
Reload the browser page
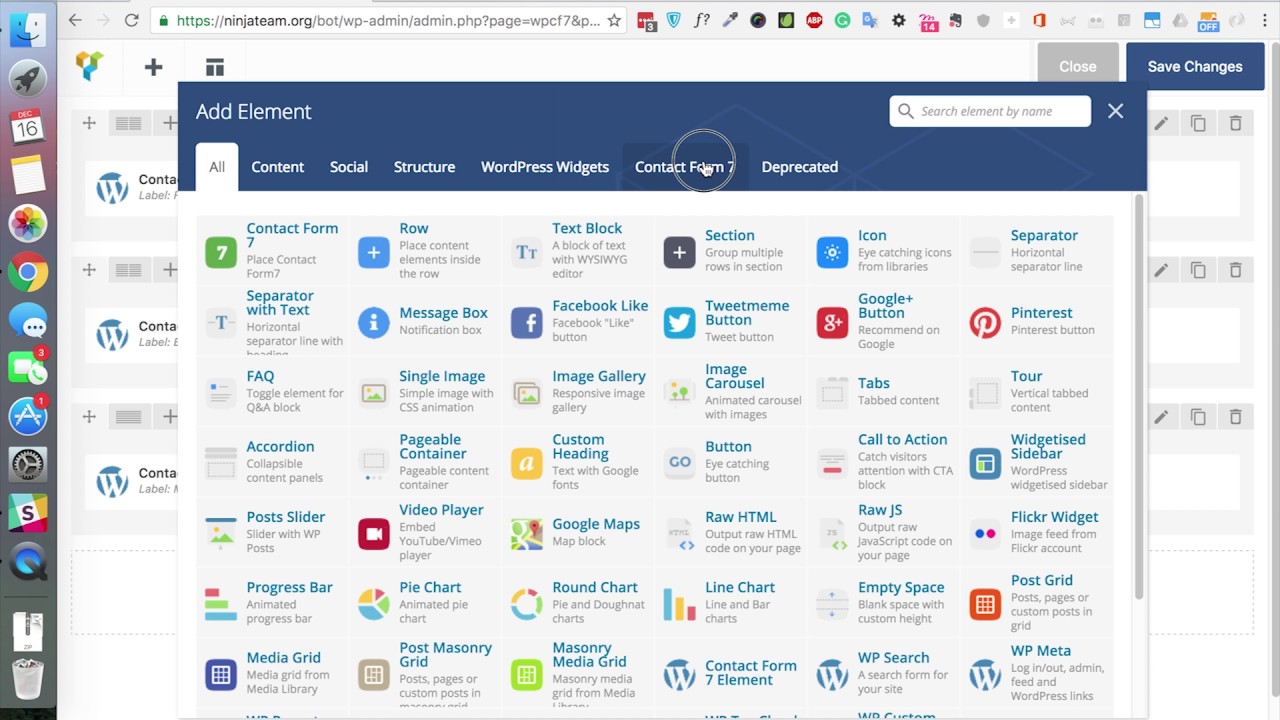132,20
